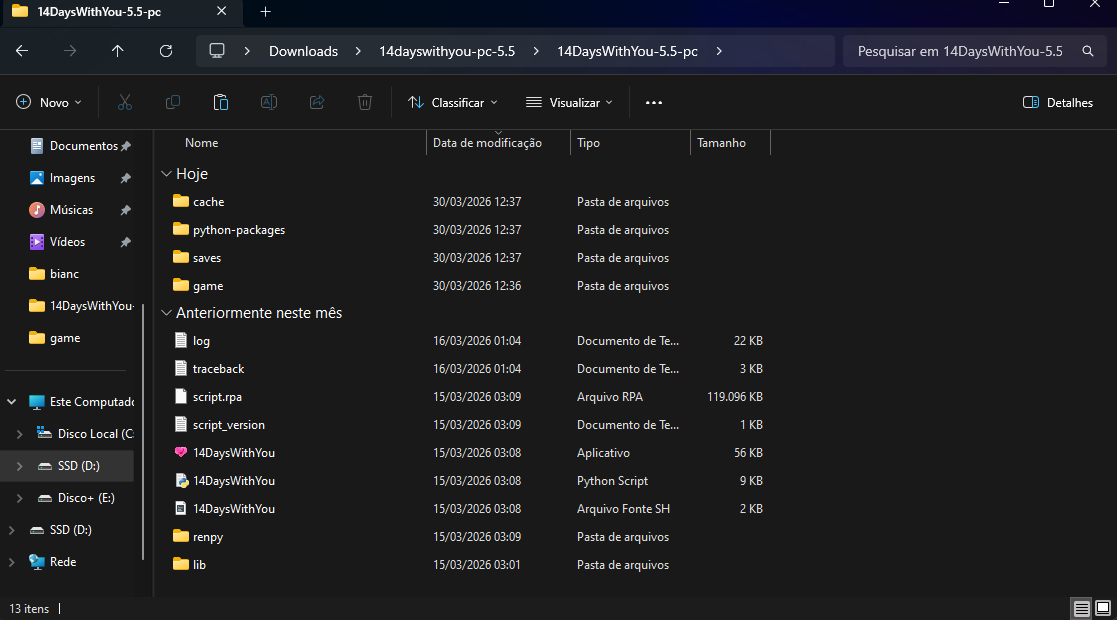Image resolution: width=1117 pixels, height=620 pixels.
Task: Click the Delete trash can icon
Action: (365, 102)
